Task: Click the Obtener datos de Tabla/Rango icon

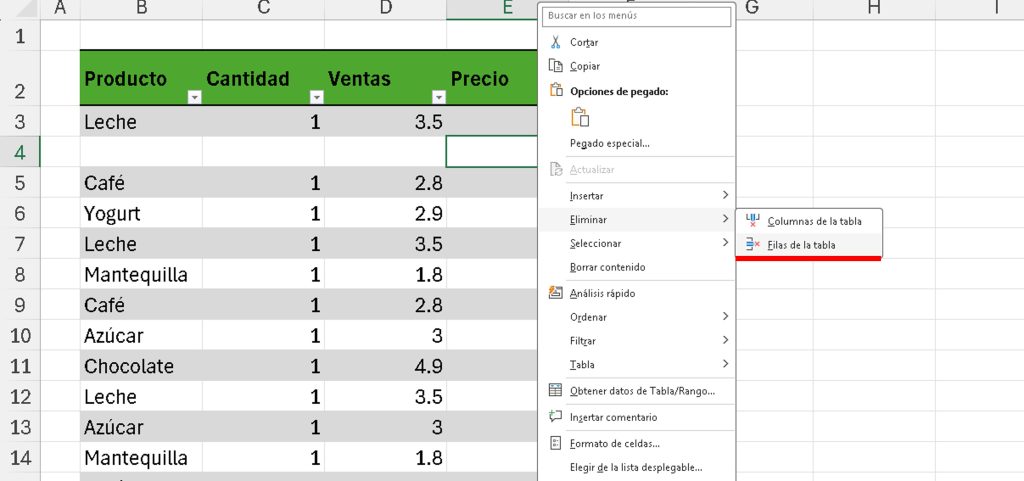Action: [x=557, y=390]
